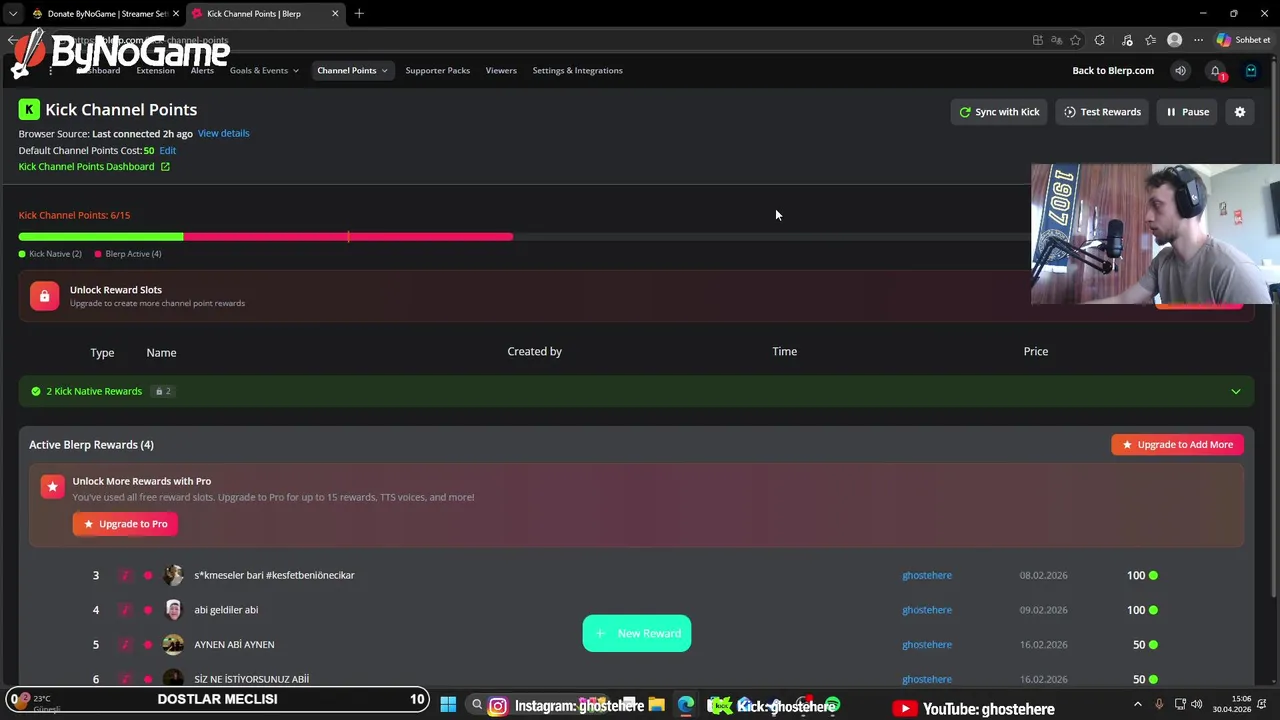Click the date 09.02.2026
The height and width of the screenshot is (720, 1280).
[1043, 610]
